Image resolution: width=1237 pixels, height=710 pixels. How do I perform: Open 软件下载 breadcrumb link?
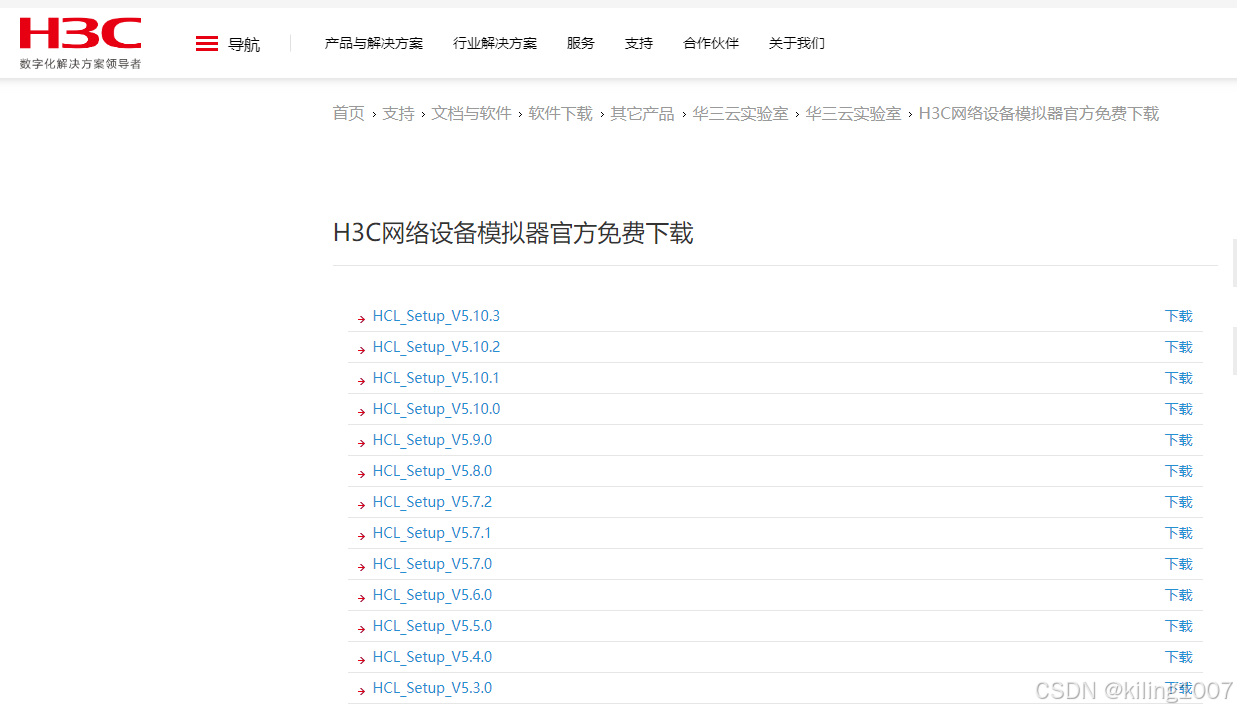[561, 114]
